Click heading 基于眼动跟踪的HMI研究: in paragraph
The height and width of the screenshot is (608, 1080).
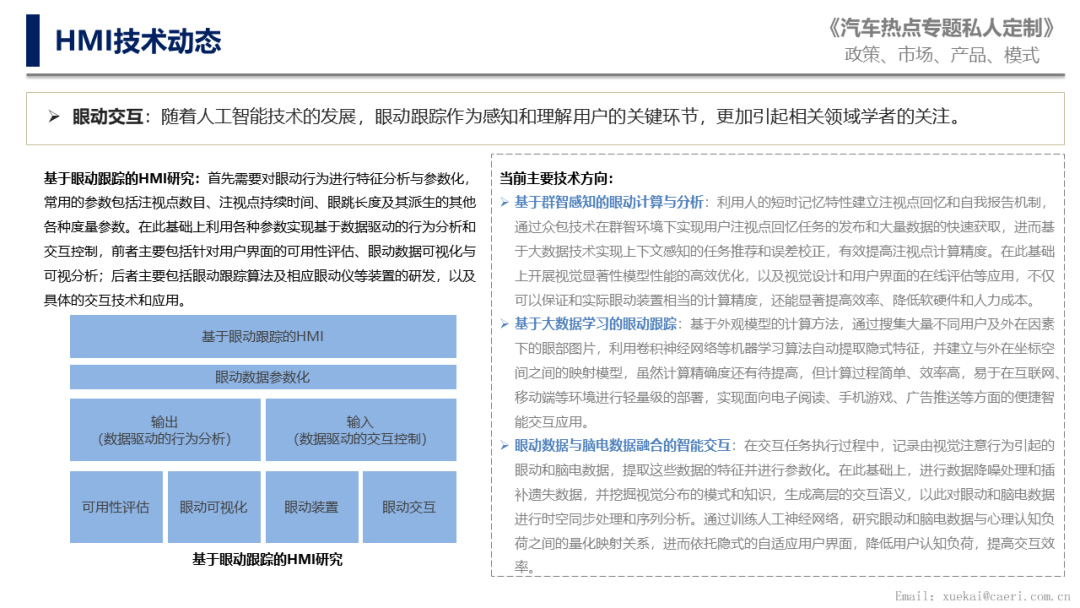coord(122,178)
